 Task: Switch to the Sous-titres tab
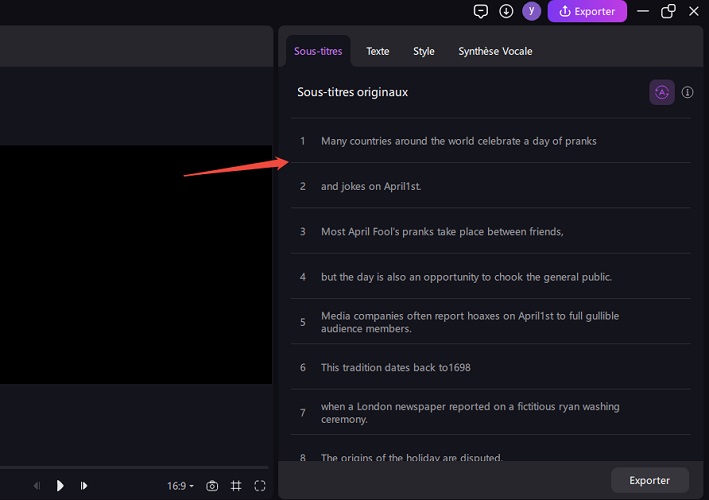[318, 51]
